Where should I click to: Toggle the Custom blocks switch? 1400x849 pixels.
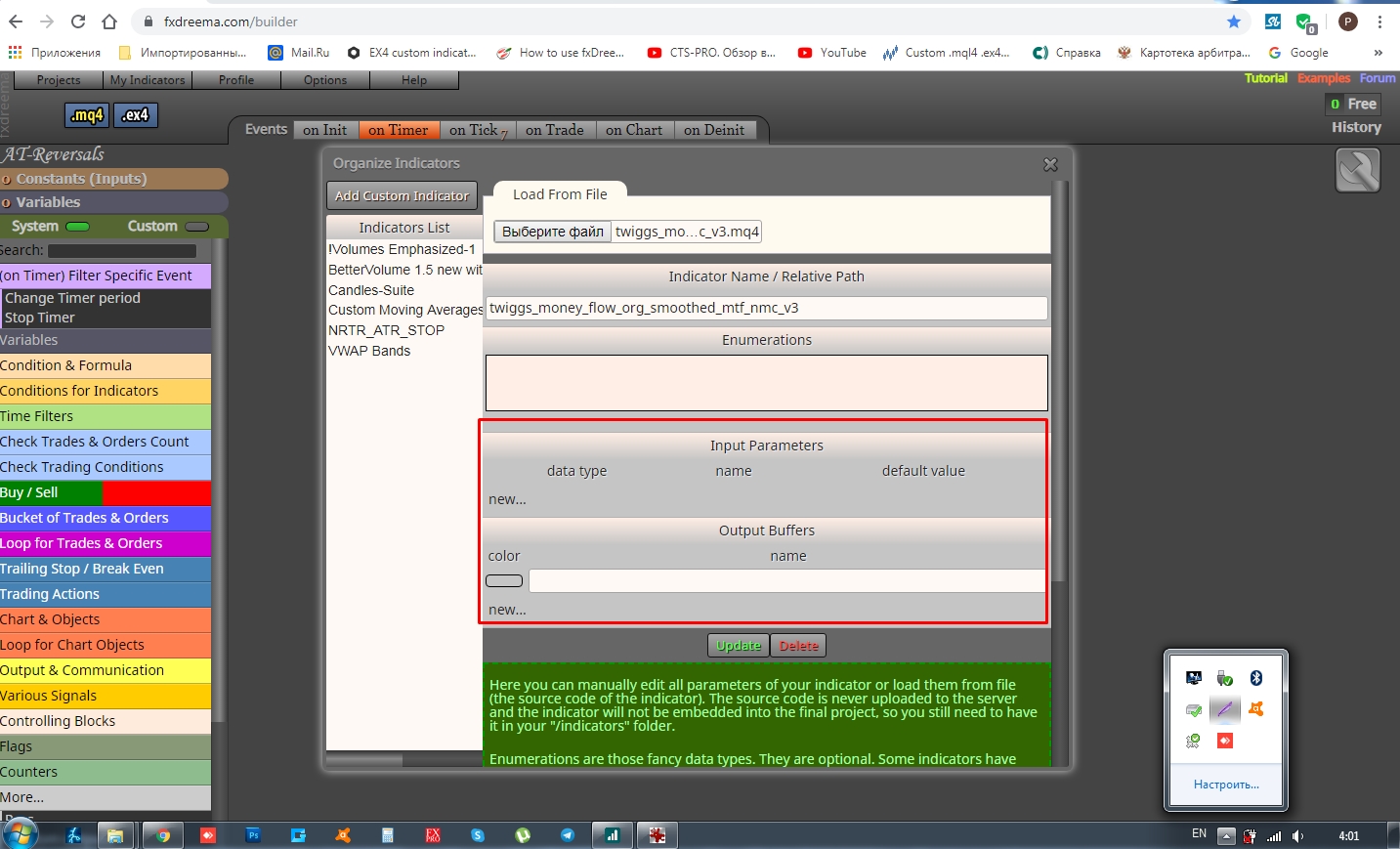pyautogui.click(x=197, y=227)
